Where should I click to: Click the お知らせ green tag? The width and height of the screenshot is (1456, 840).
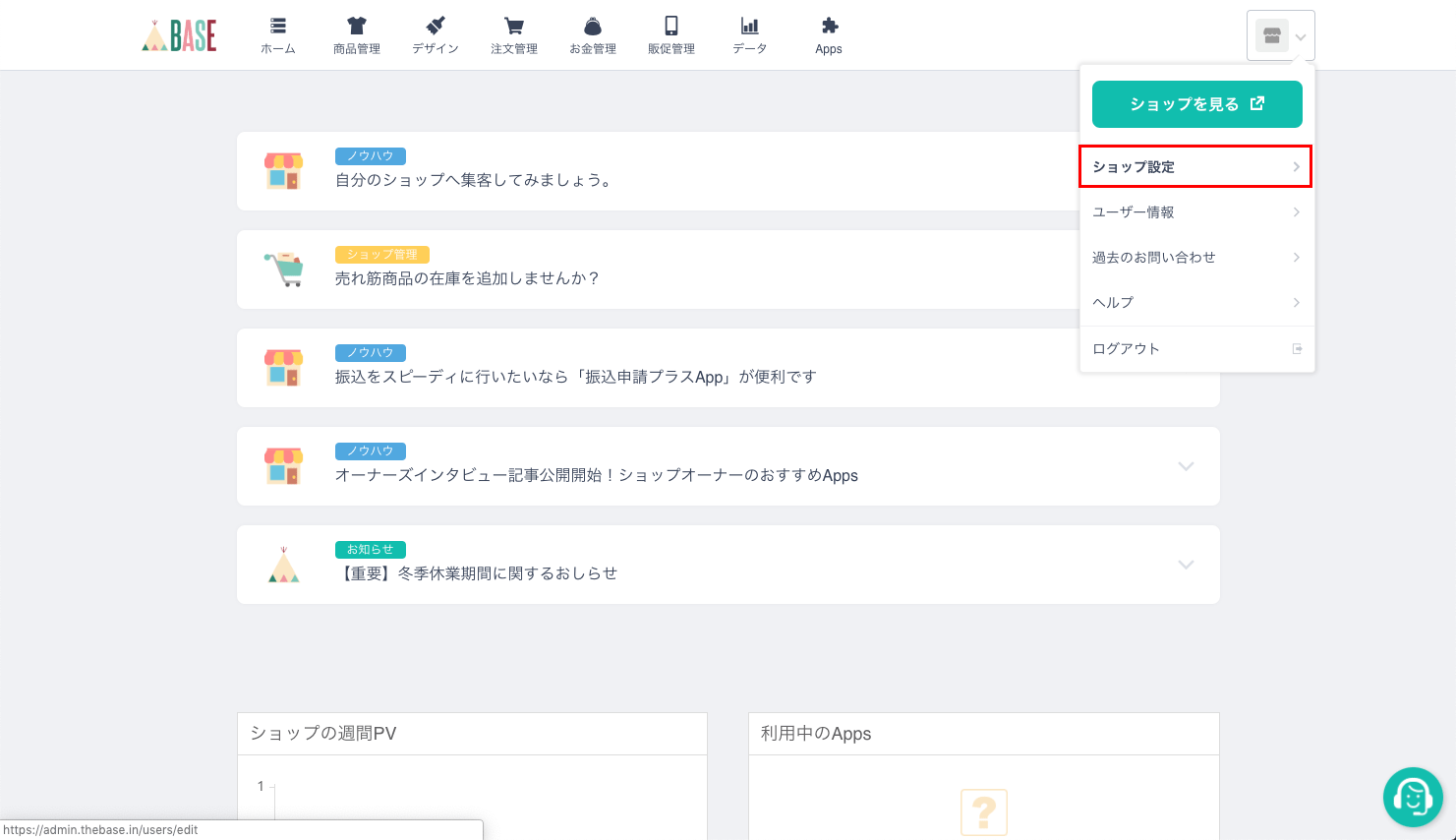(x=371, y=550)
